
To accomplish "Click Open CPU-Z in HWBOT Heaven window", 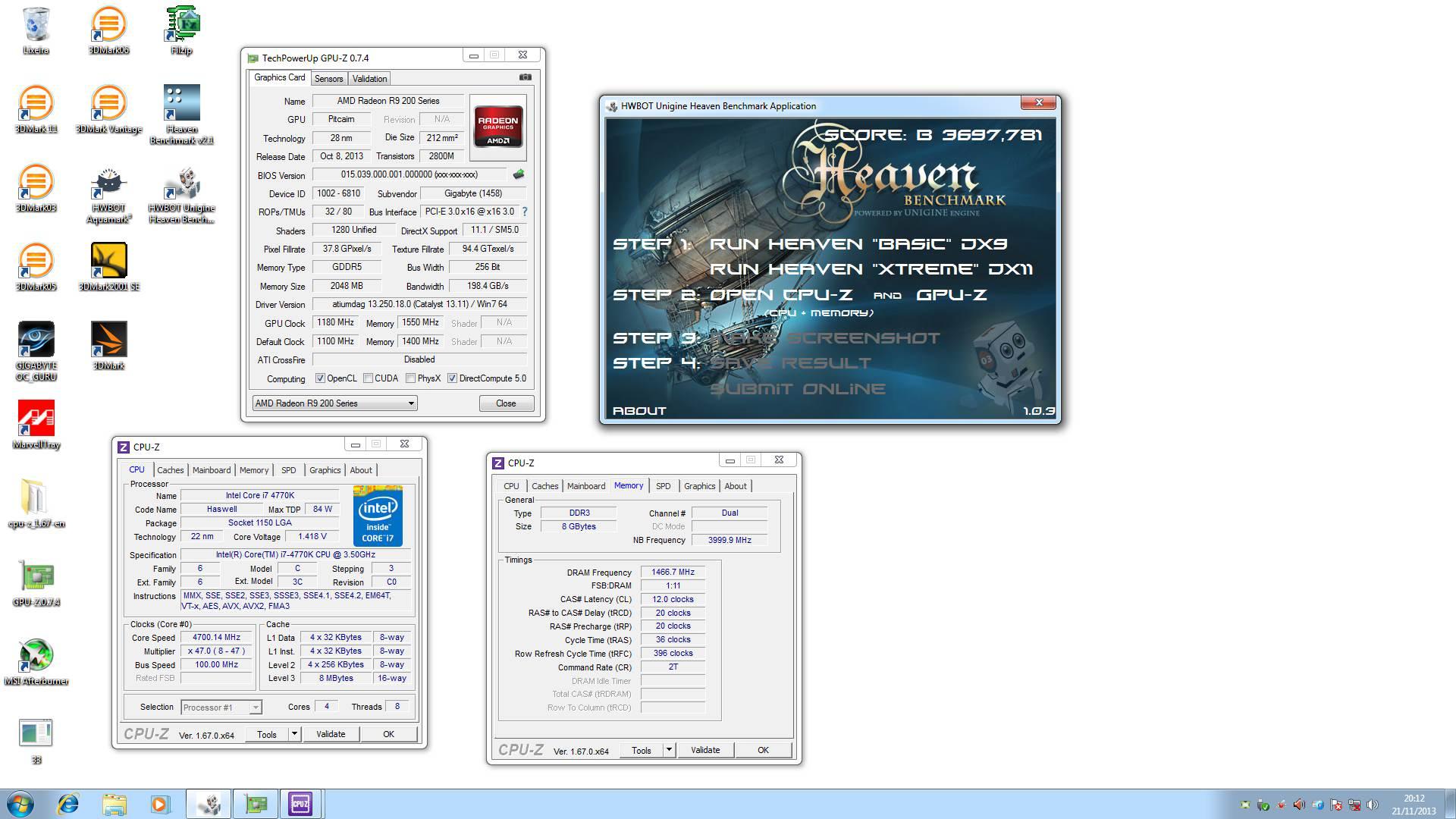I will [781, 295].
